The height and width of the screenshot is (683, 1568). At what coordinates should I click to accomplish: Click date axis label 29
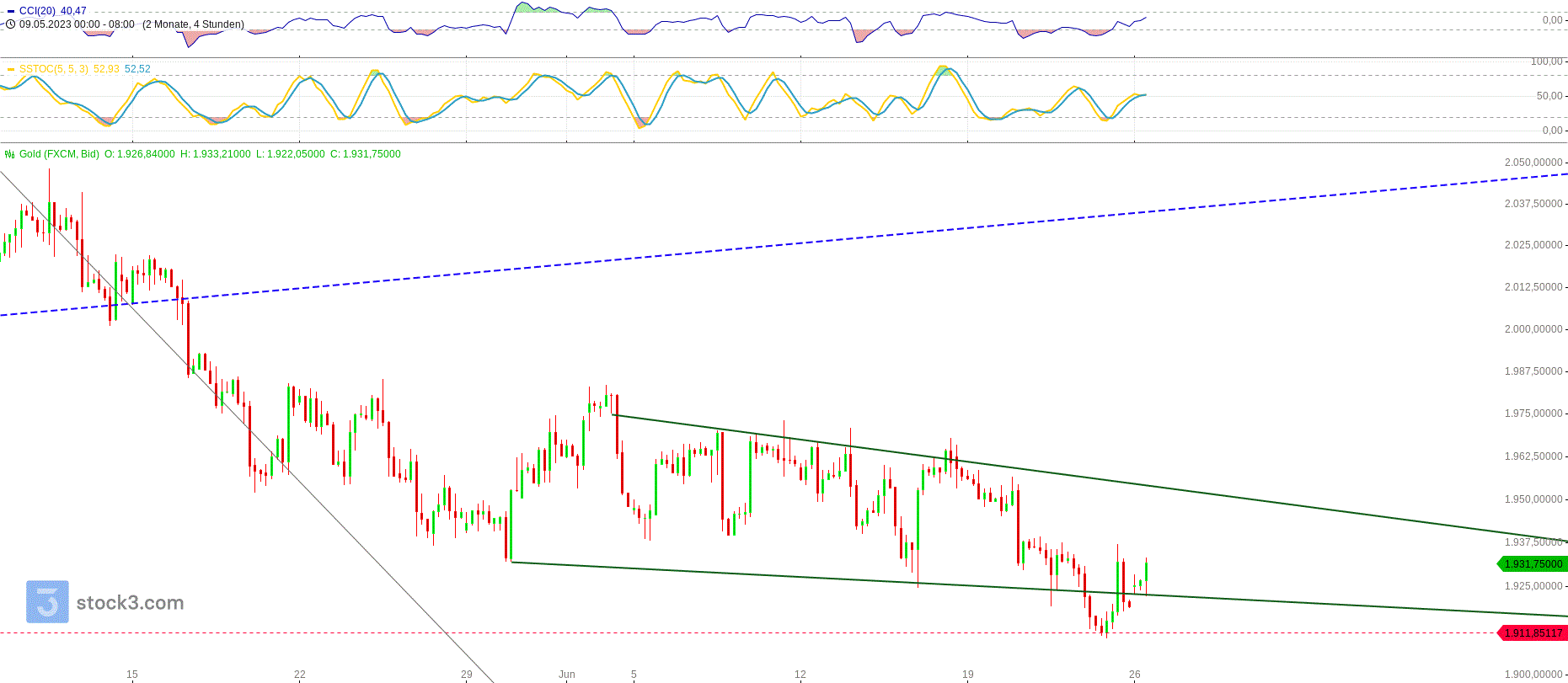[x=467, y=675]
